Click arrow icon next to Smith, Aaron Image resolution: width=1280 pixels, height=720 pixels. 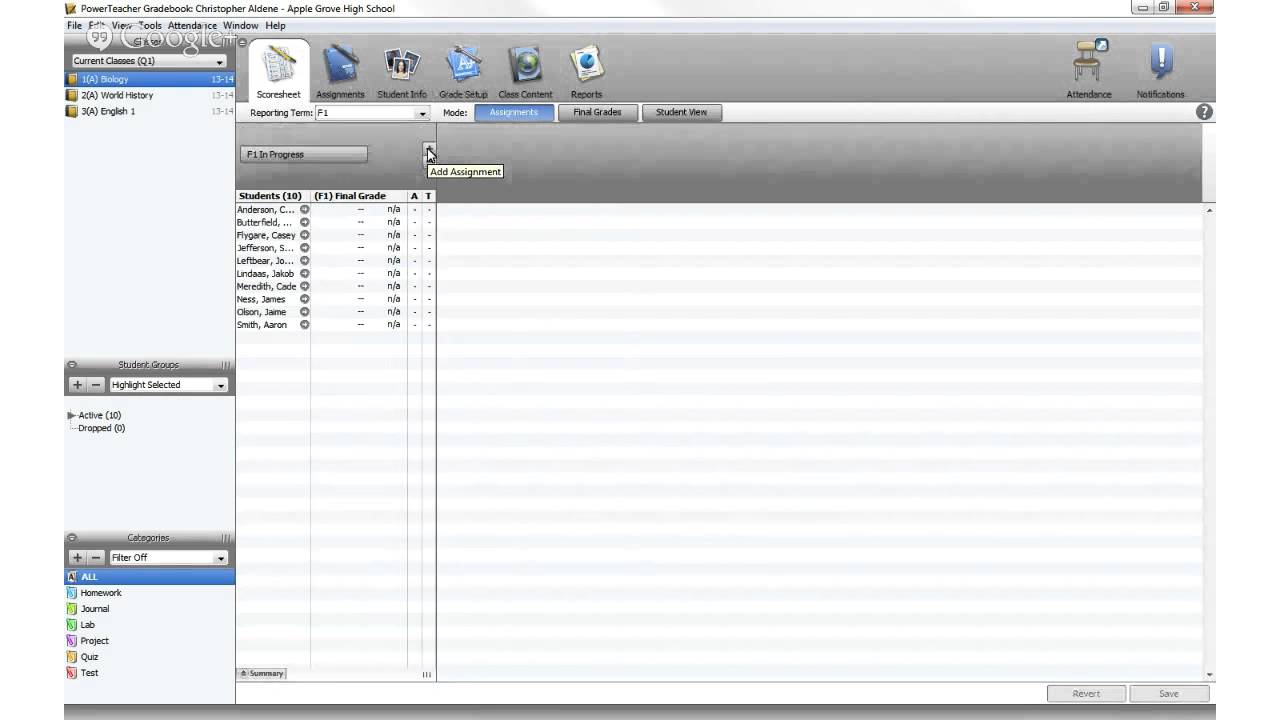tap(305, 325)
